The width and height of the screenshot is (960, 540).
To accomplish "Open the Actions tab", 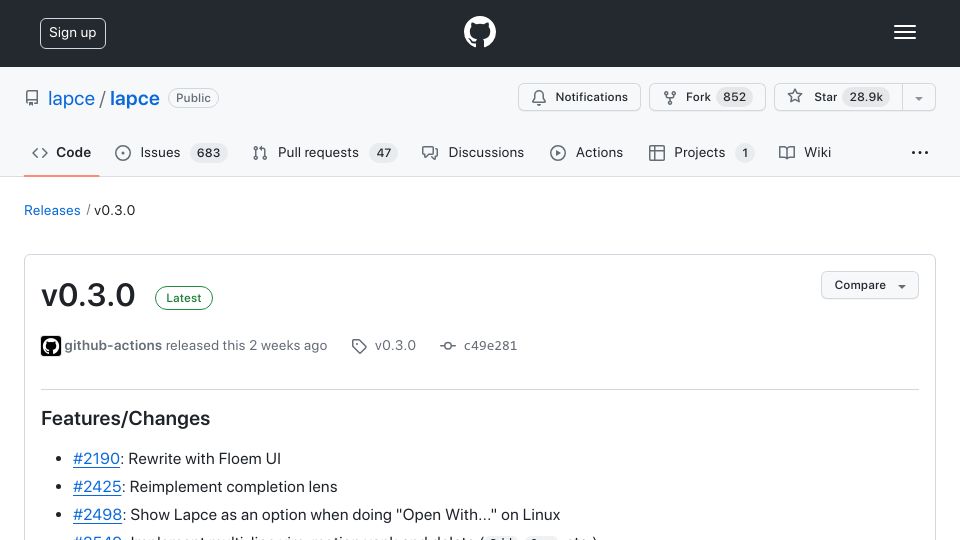I will click(587, 152).
